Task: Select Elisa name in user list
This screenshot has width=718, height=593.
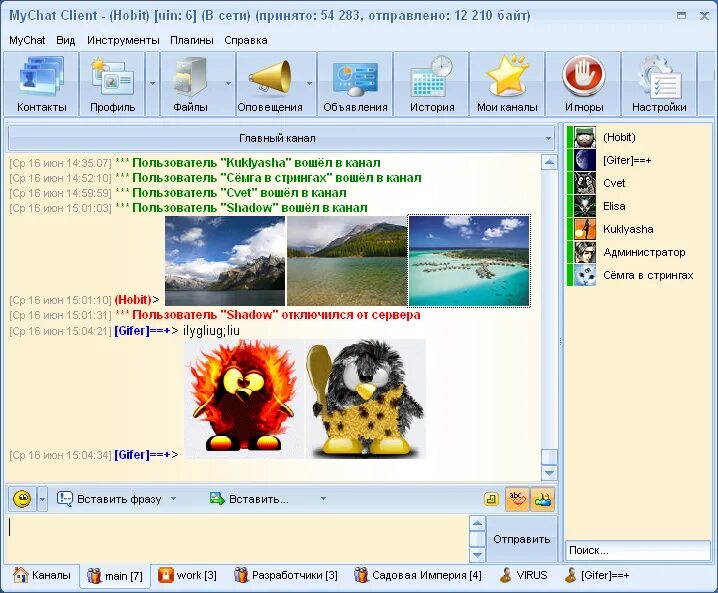Action: coord(614,206)
